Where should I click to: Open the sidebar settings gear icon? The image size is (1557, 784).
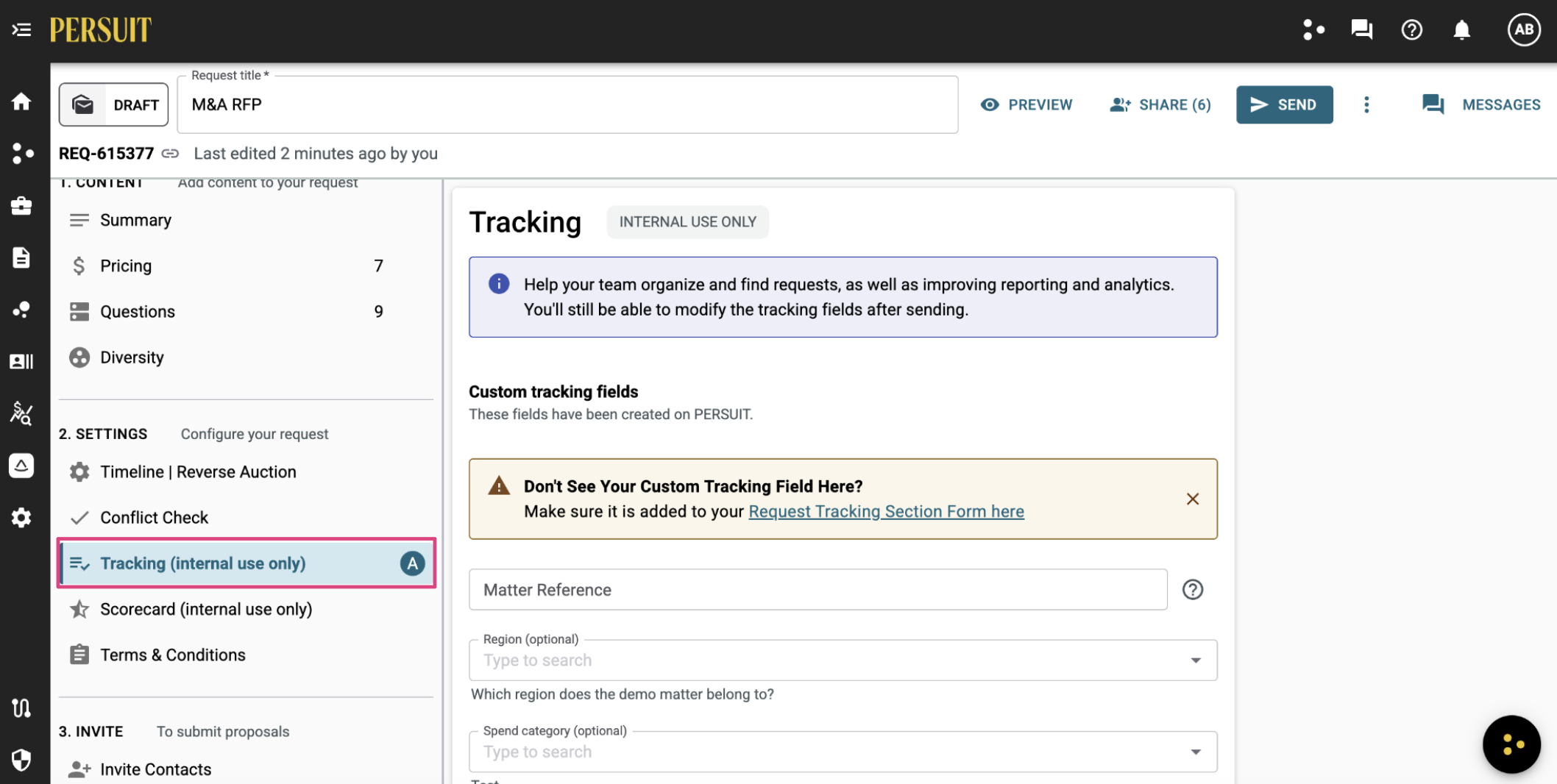21,518
